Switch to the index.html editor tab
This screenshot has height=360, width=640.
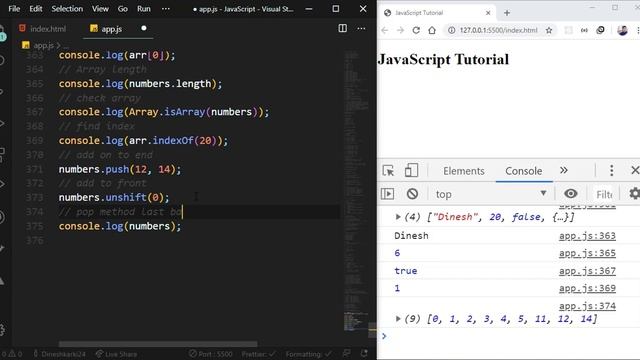coord(43,29)
